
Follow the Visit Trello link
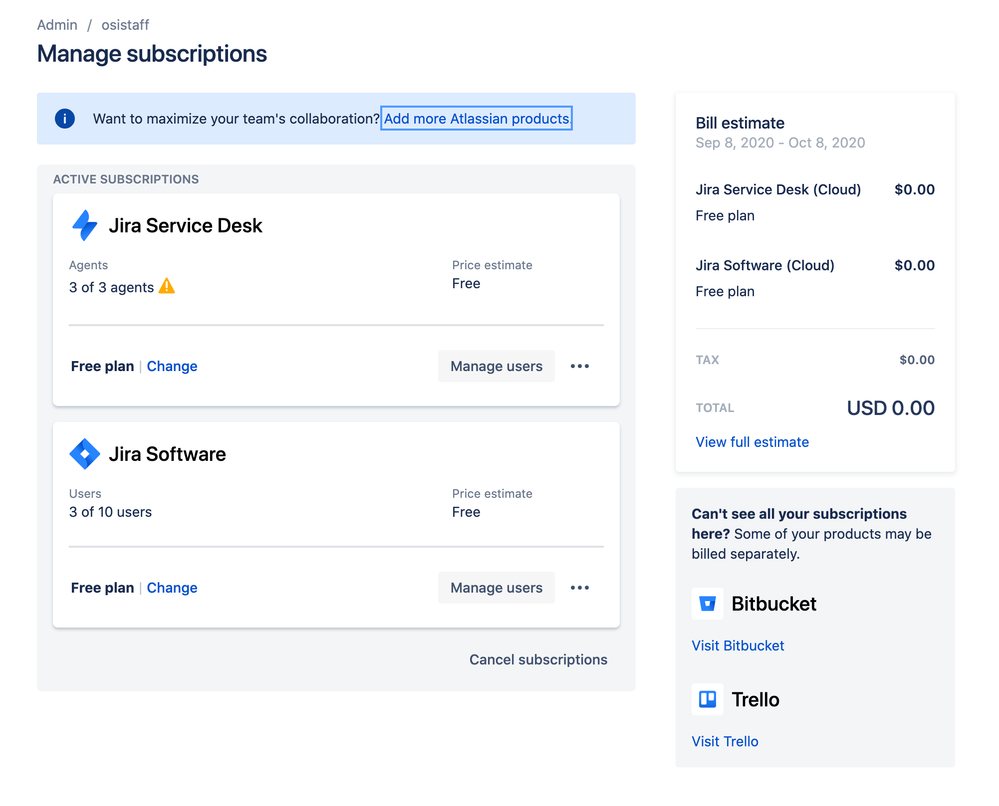click(725, 741)
